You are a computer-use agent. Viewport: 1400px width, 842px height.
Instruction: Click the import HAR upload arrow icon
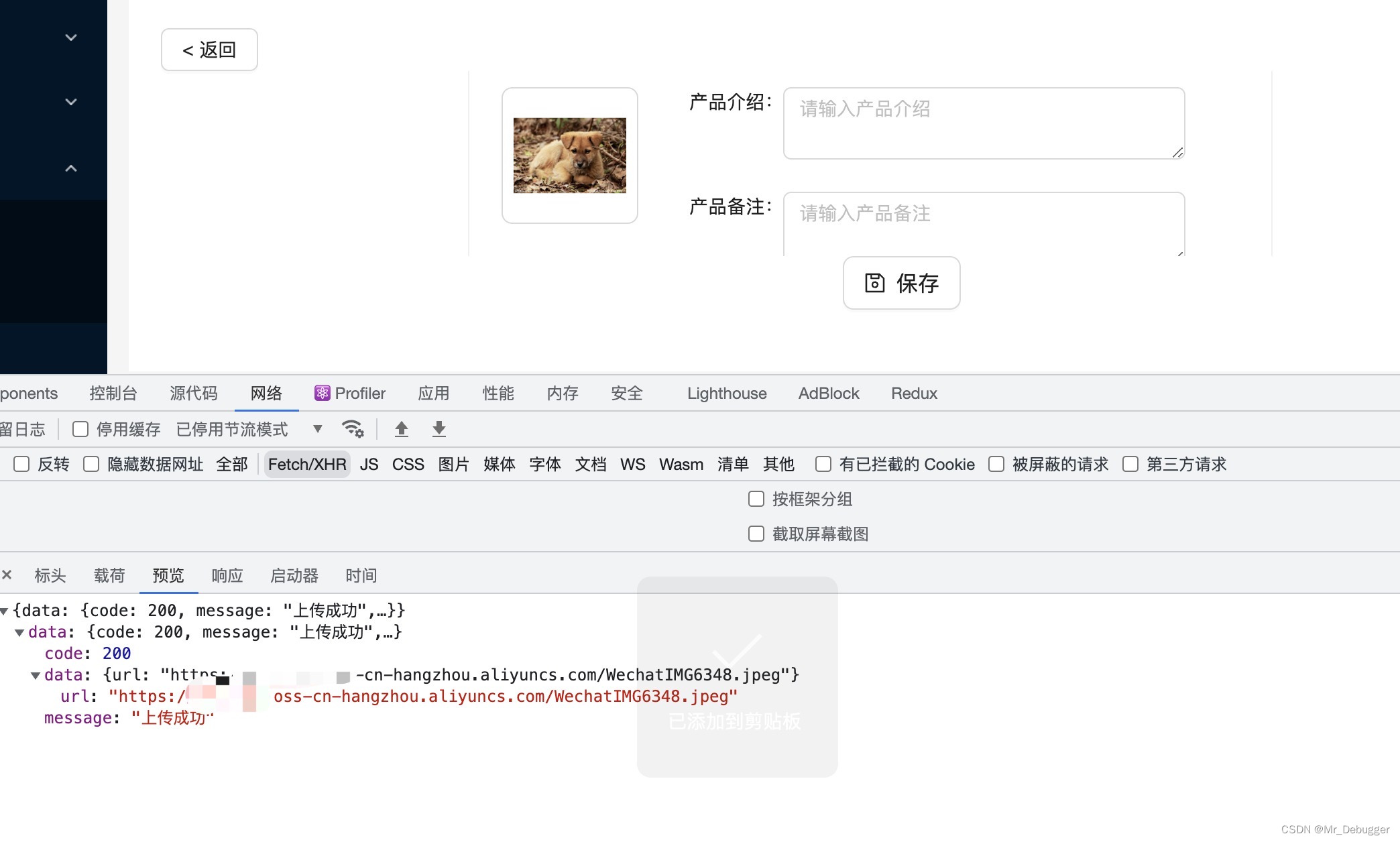(x=402, y=429)
